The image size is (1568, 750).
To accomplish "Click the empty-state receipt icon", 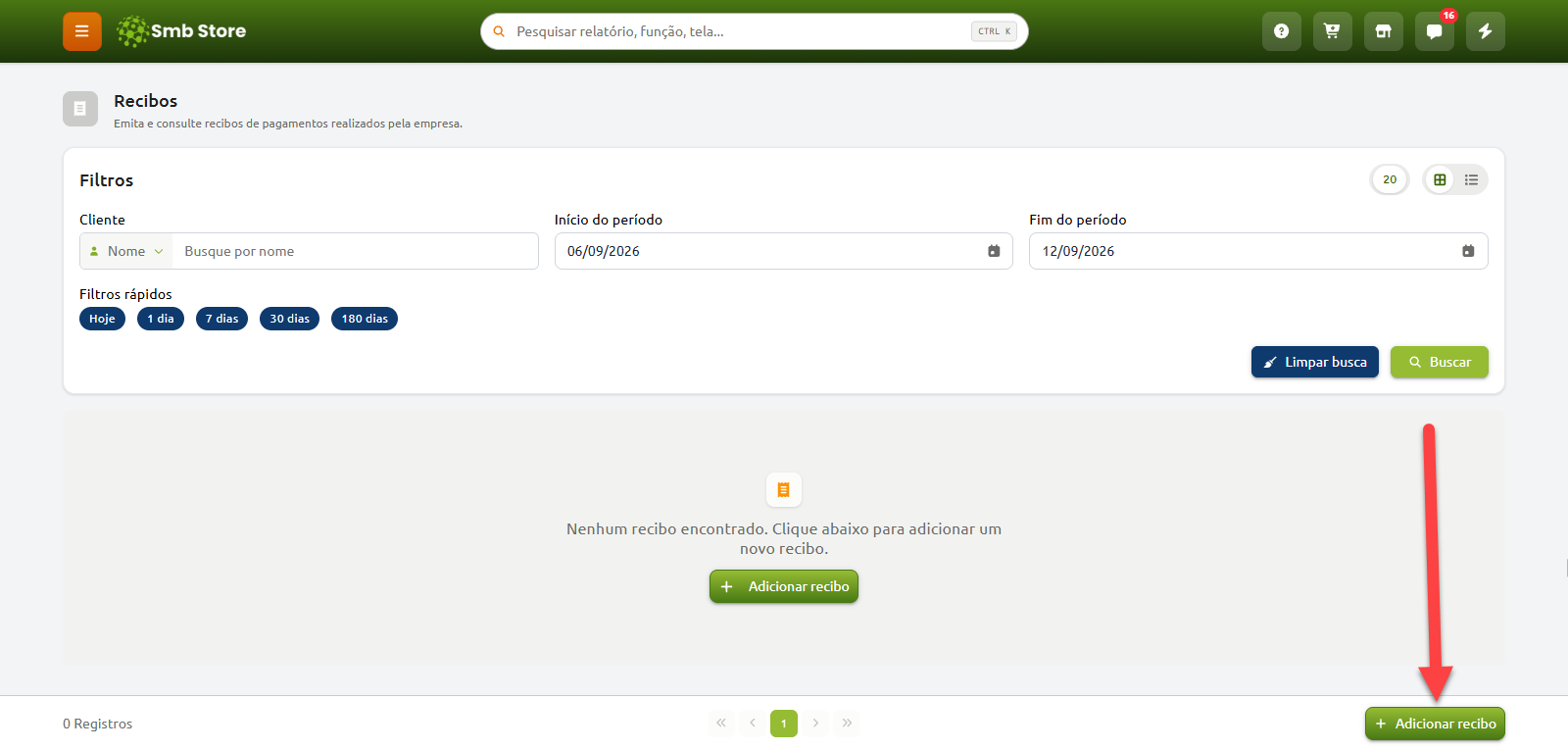I will (784, 490).
